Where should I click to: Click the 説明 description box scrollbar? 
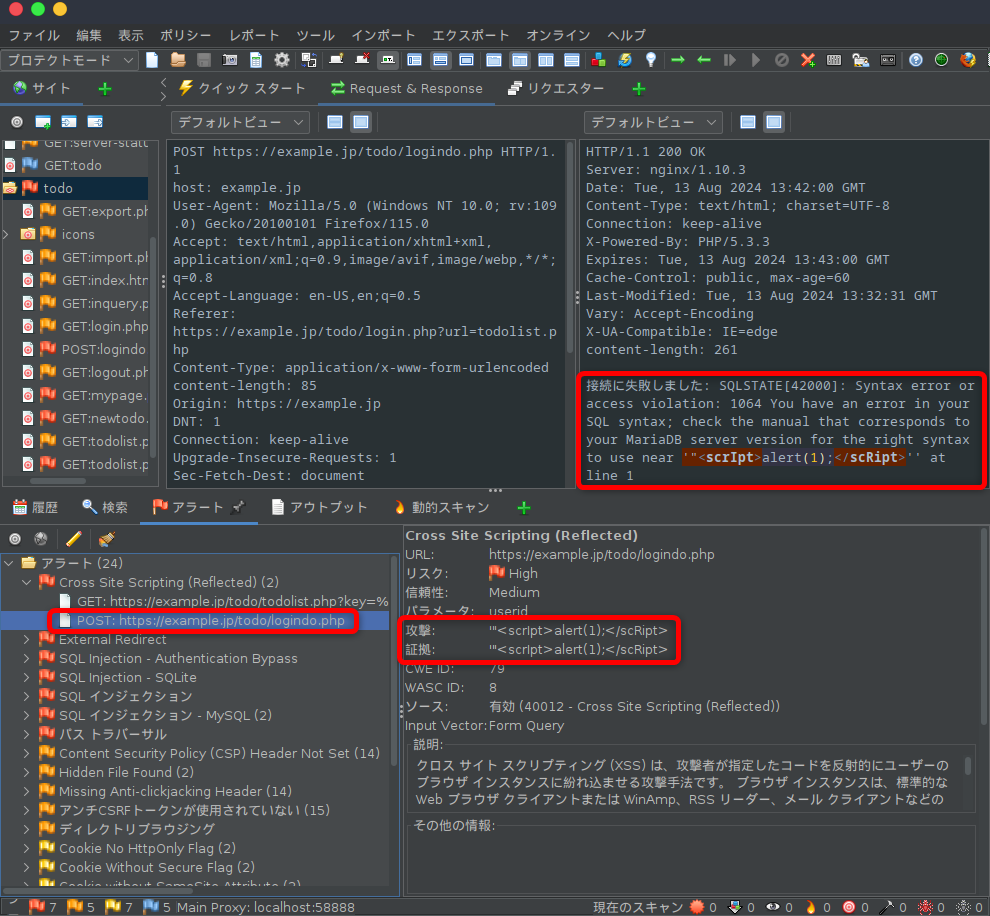967,766
